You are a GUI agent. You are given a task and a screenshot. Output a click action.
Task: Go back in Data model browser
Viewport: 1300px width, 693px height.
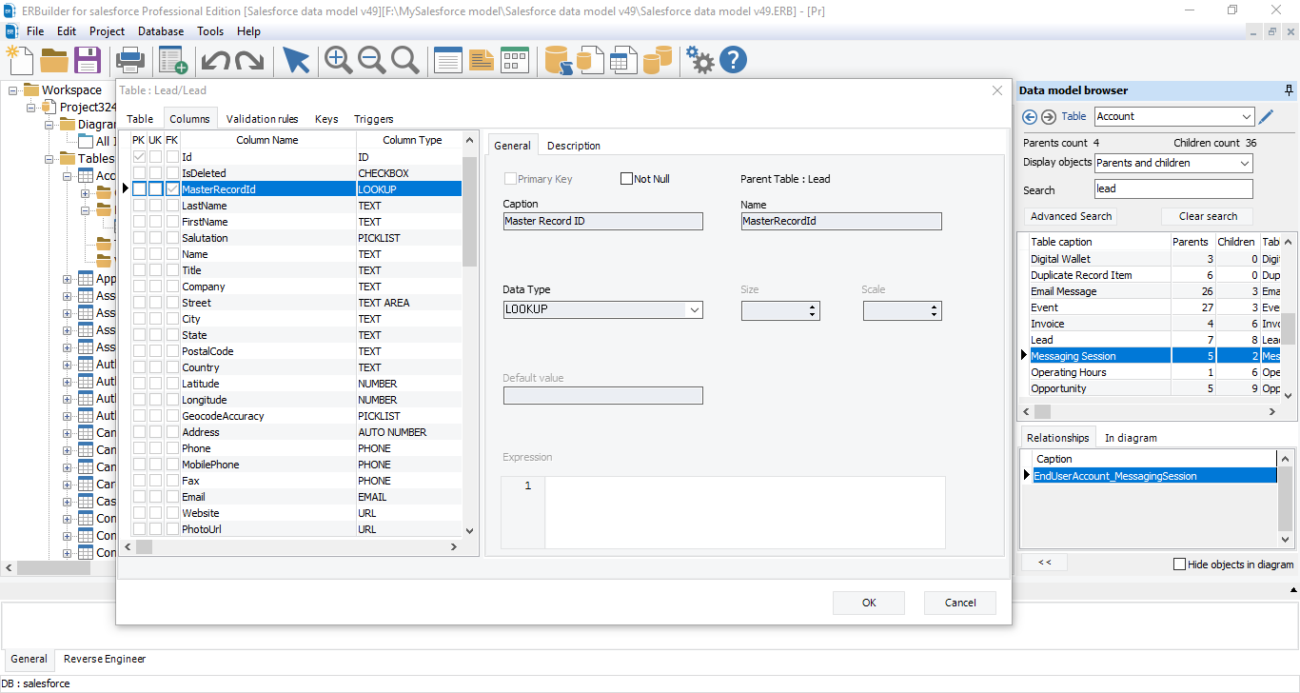[1030, 117]
